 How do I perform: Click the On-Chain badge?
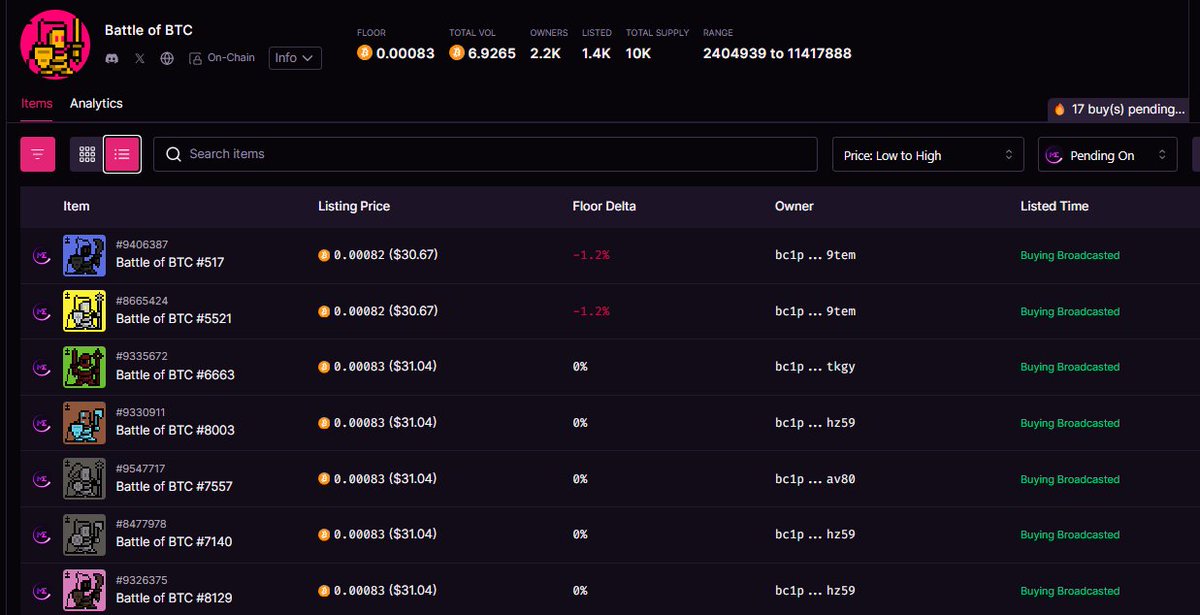pos(222,58)
